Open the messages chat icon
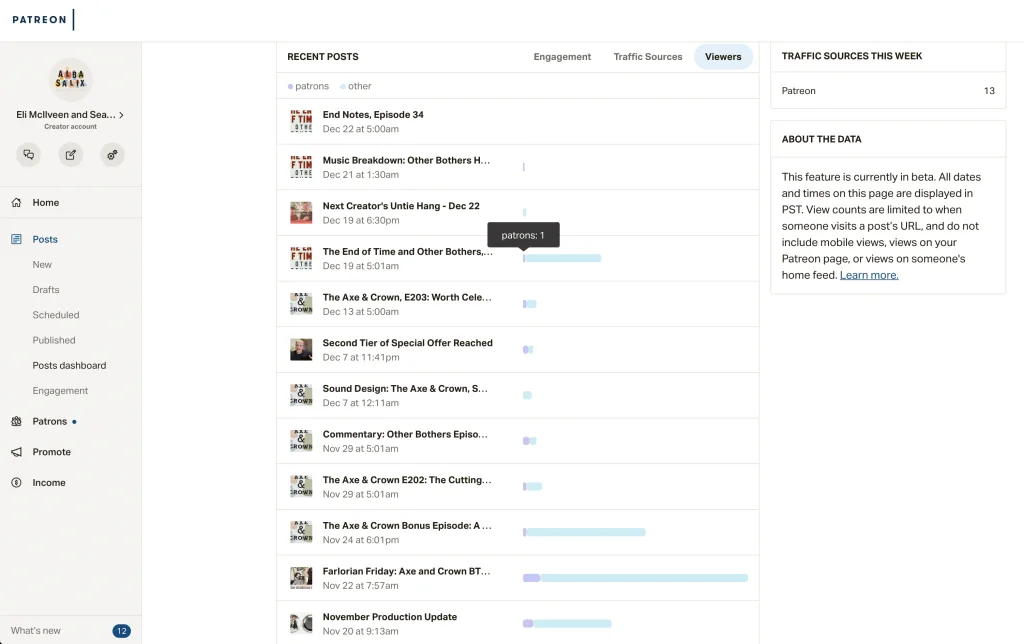 pos(29,155)
